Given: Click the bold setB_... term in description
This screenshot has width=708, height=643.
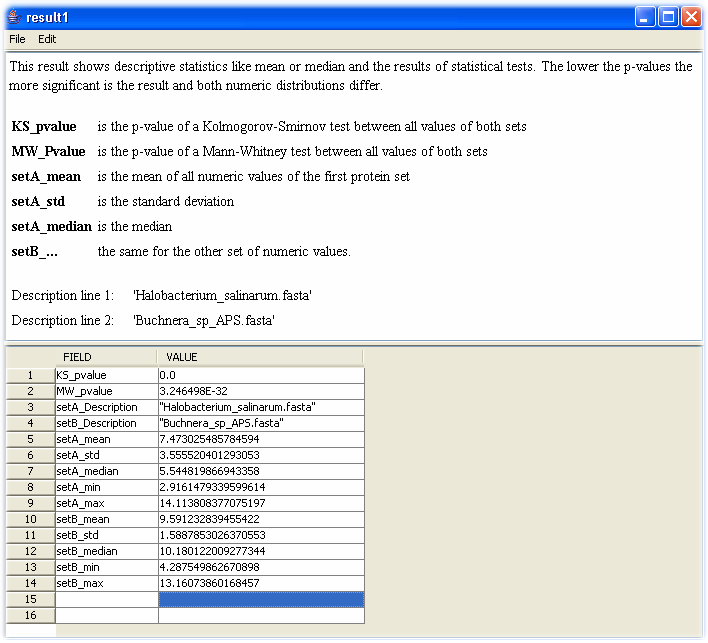Looking at the screenshot, I should pyautogui.click(x=34, y=252).
